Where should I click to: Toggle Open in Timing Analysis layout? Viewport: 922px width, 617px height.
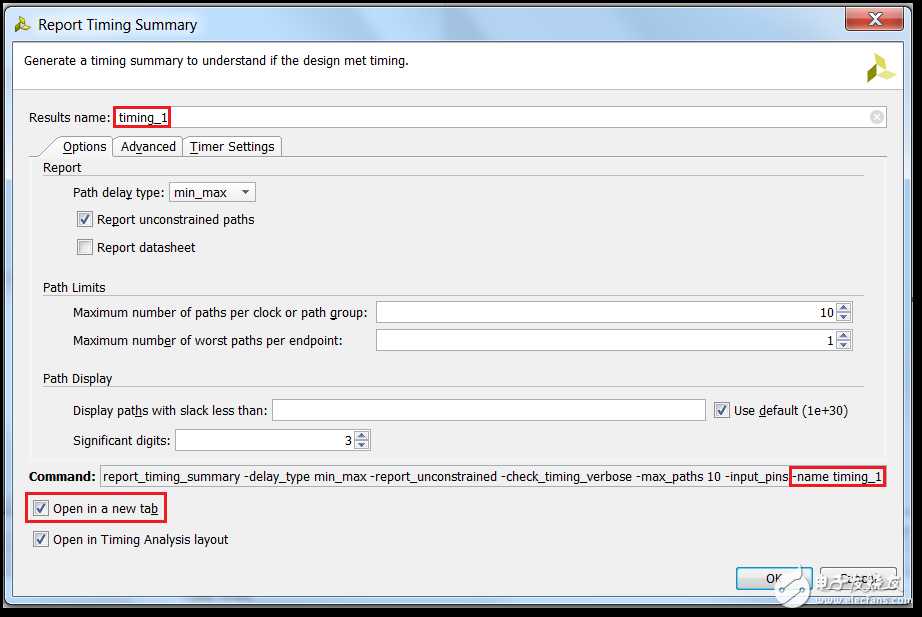(x=41, y=539)
